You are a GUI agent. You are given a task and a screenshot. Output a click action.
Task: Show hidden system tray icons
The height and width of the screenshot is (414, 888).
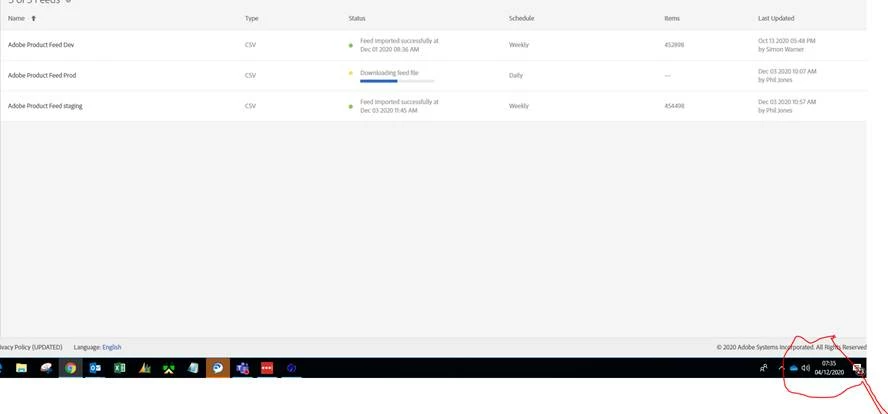point(782,368)
